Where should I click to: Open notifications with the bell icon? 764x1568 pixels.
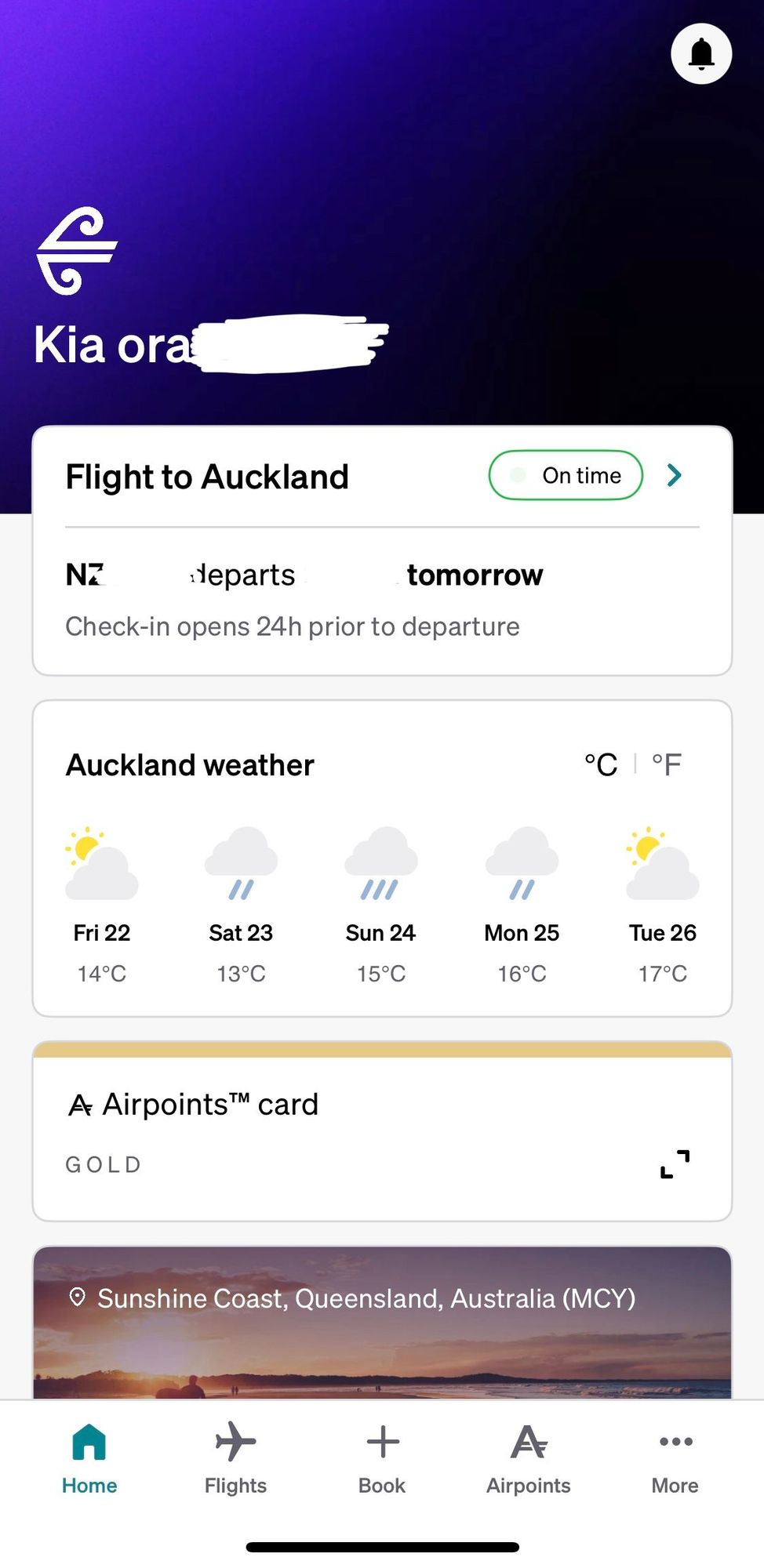(x=701, y=53)
